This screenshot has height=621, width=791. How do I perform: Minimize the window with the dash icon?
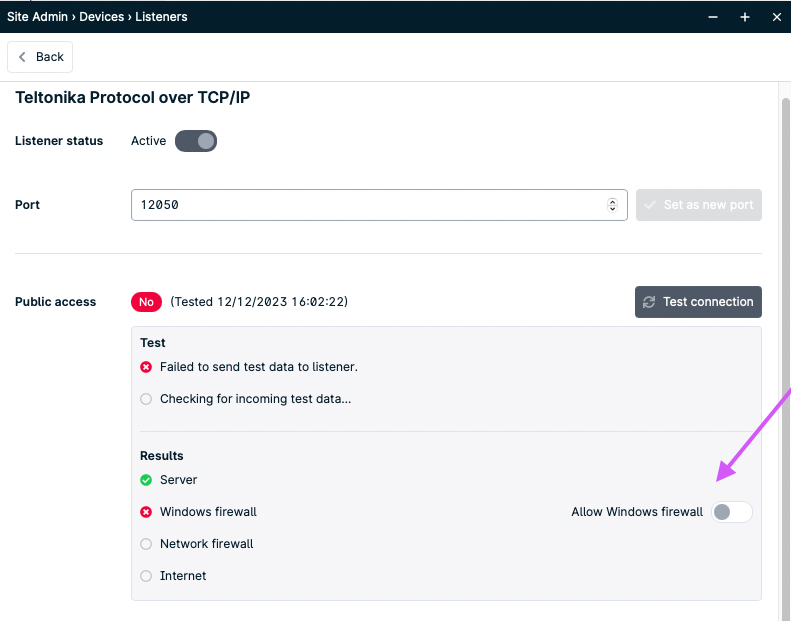click(713, 17)
